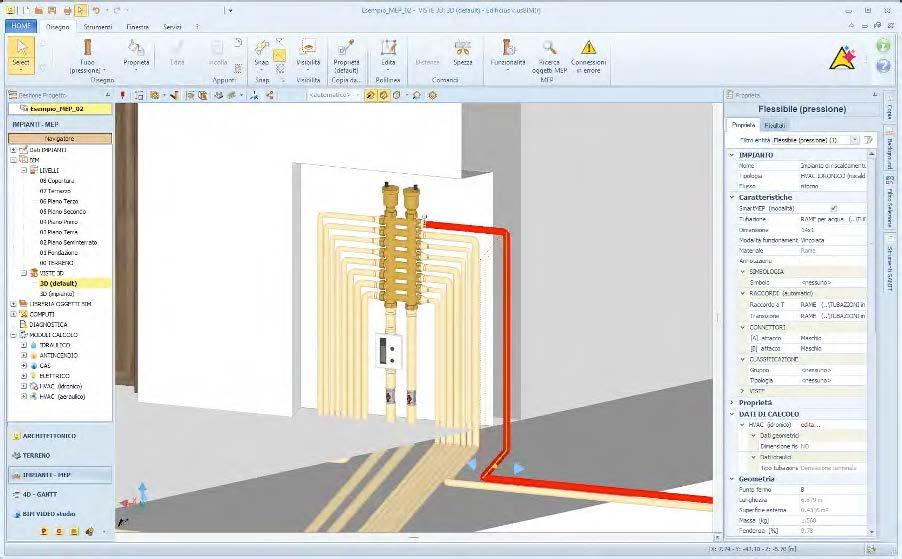902x559 pixels.
Task: Select the 06 Piano Terzo level
Action: 59,201
